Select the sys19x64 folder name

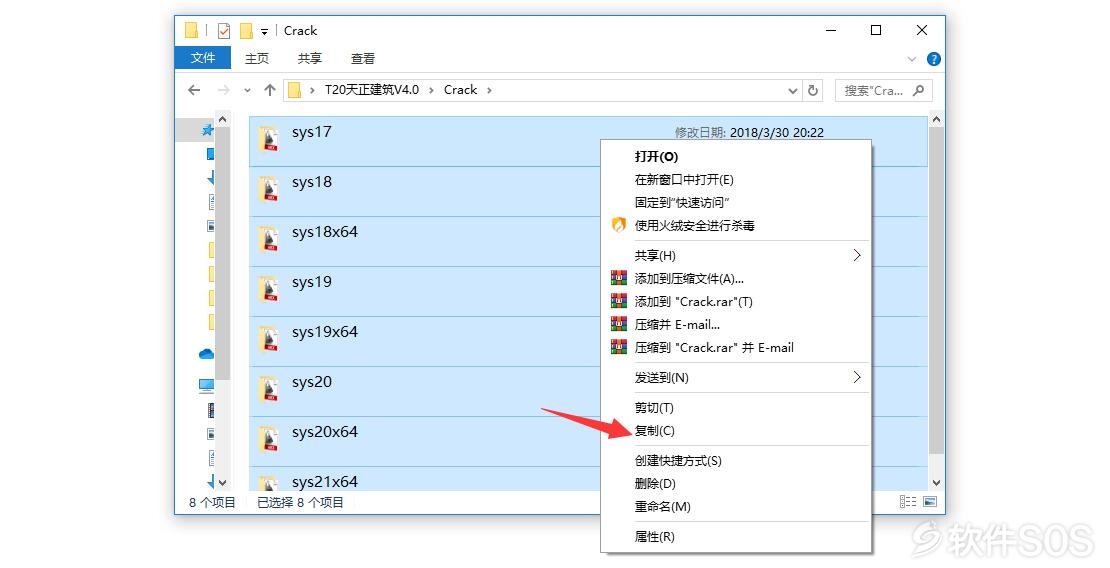coord(325,331)
